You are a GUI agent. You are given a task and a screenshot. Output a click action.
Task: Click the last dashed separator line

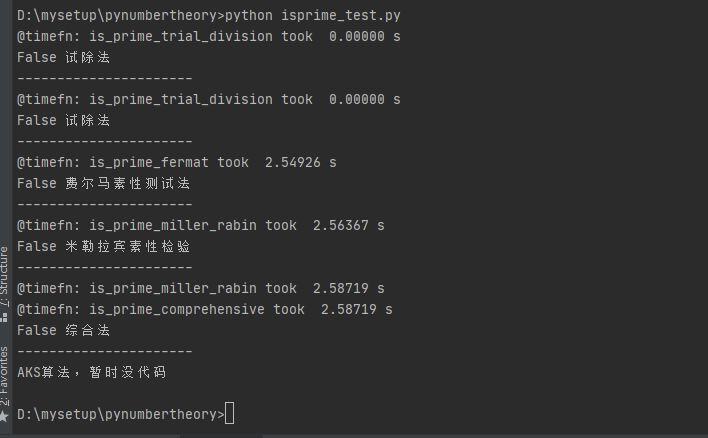pyautogui.click(x=105, y=351)
